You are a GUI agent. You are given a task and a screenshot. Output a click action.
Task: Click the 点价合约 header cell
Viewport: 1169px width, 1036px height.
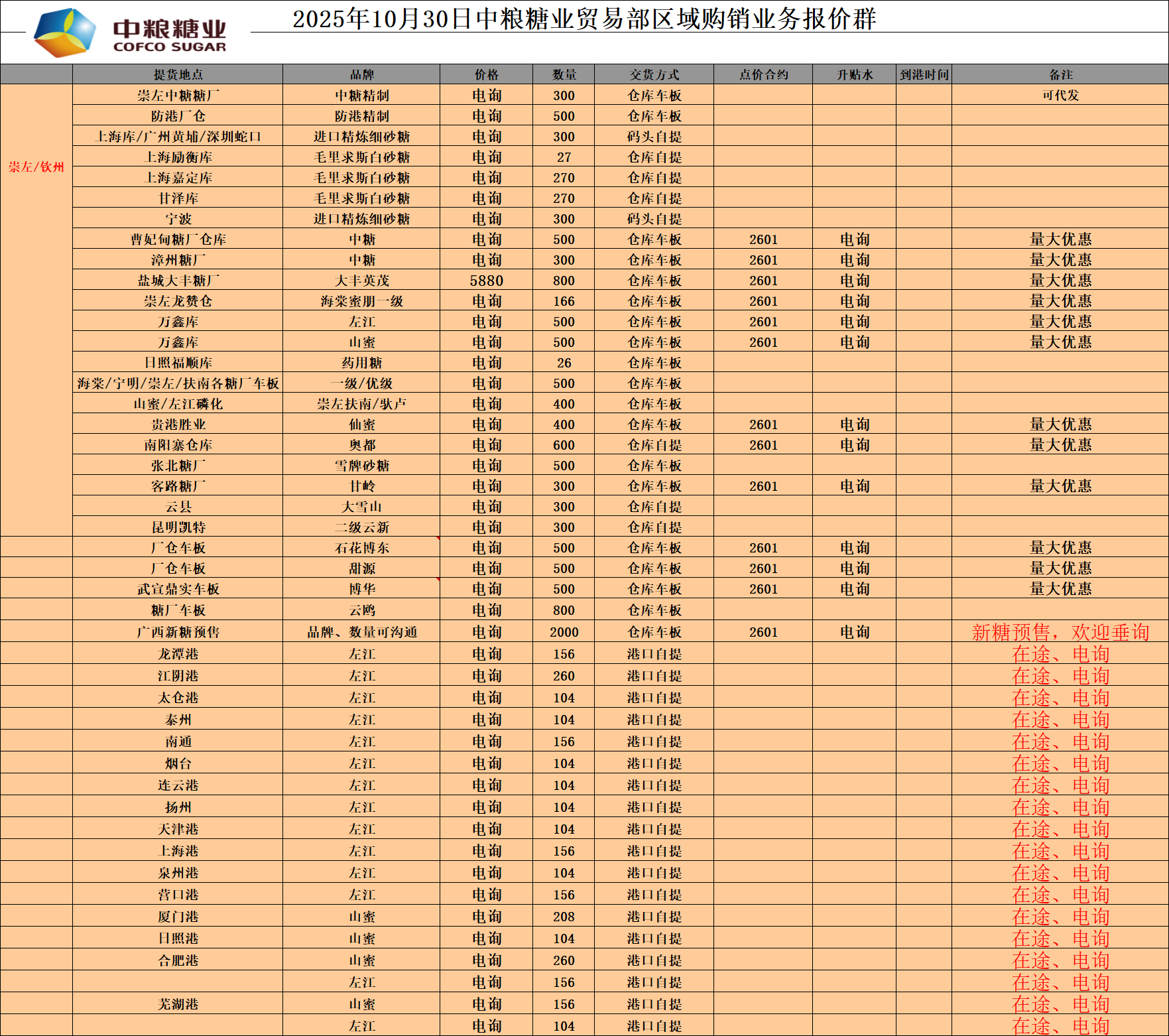tap(763, 74)
